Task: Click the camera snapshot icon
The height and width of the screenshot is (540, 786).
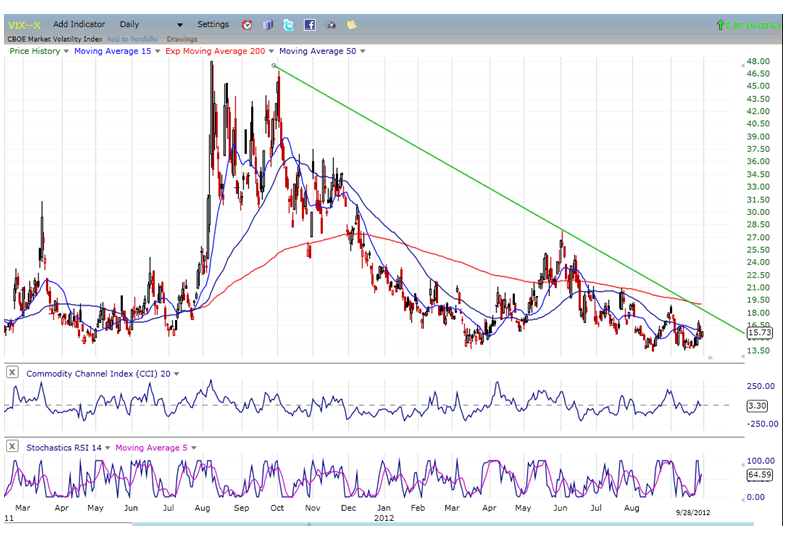Action: tap(330, 24)
